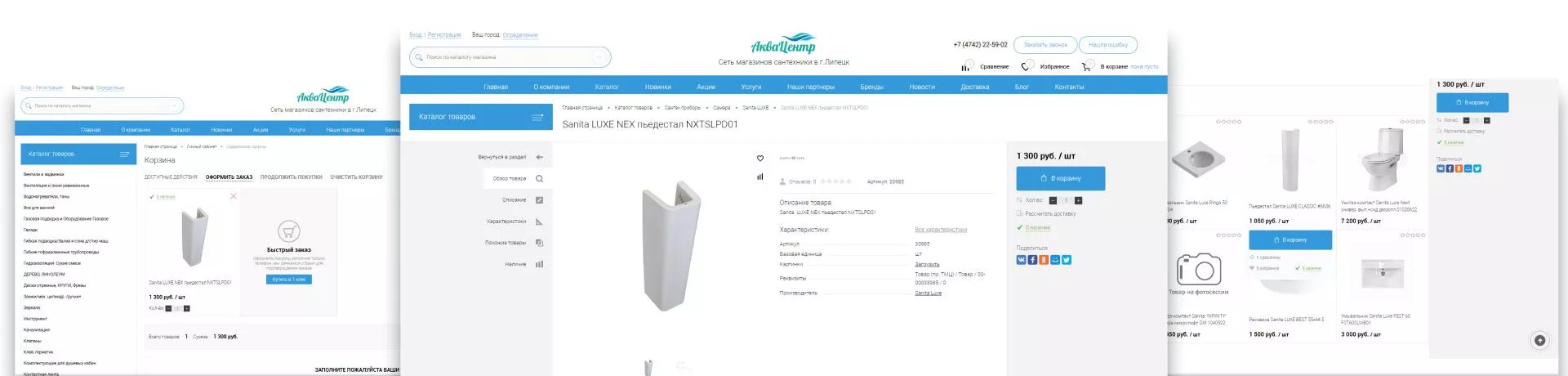This screenshot has height=376, width=1568.
Task: Expand Каталог товаров menu in left window
Action: (78, 154)
